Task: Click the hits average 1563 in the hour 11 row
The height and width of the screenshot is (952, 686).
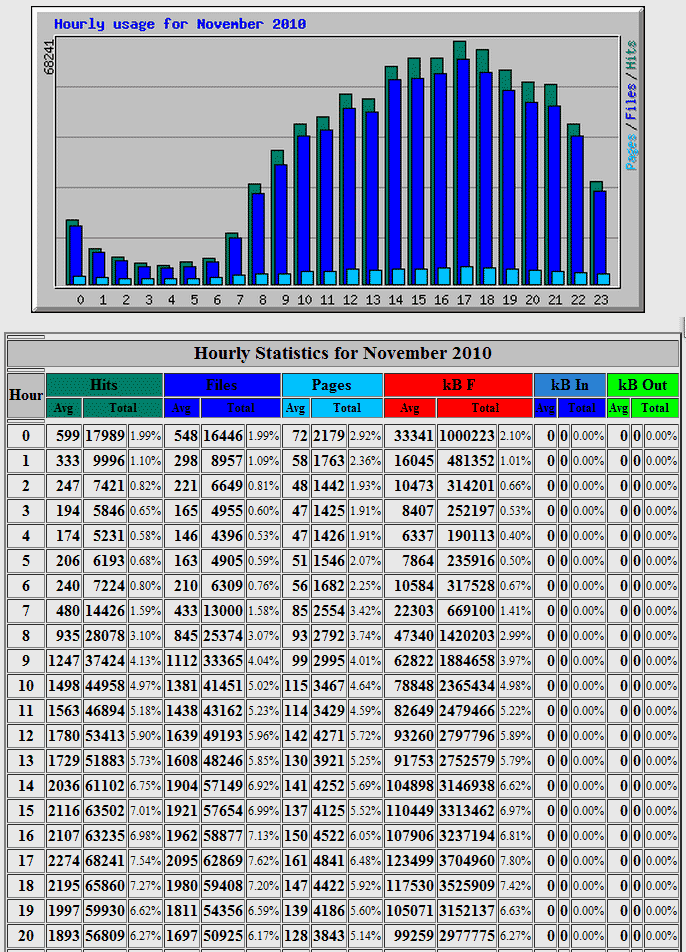Action: coord(64,711)
